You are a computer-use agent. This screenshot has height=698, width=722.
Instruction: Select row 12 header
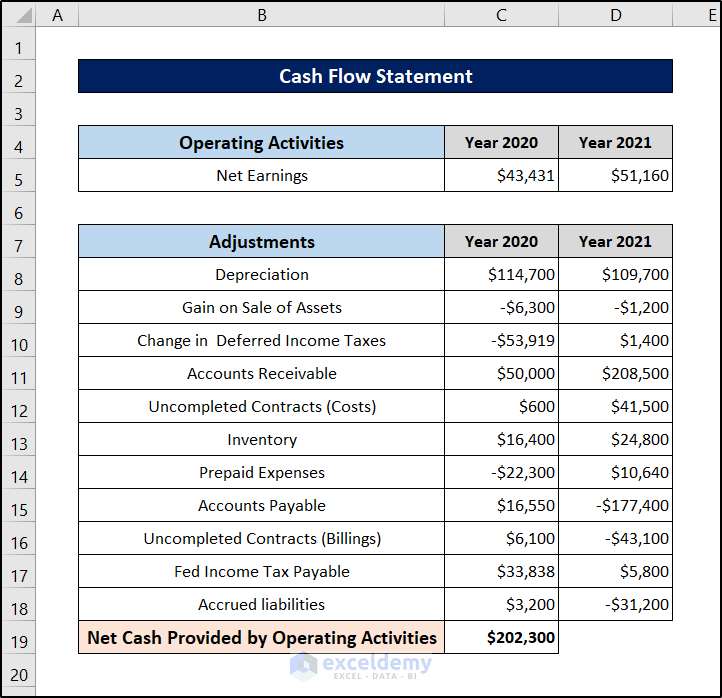click(18, 407)
